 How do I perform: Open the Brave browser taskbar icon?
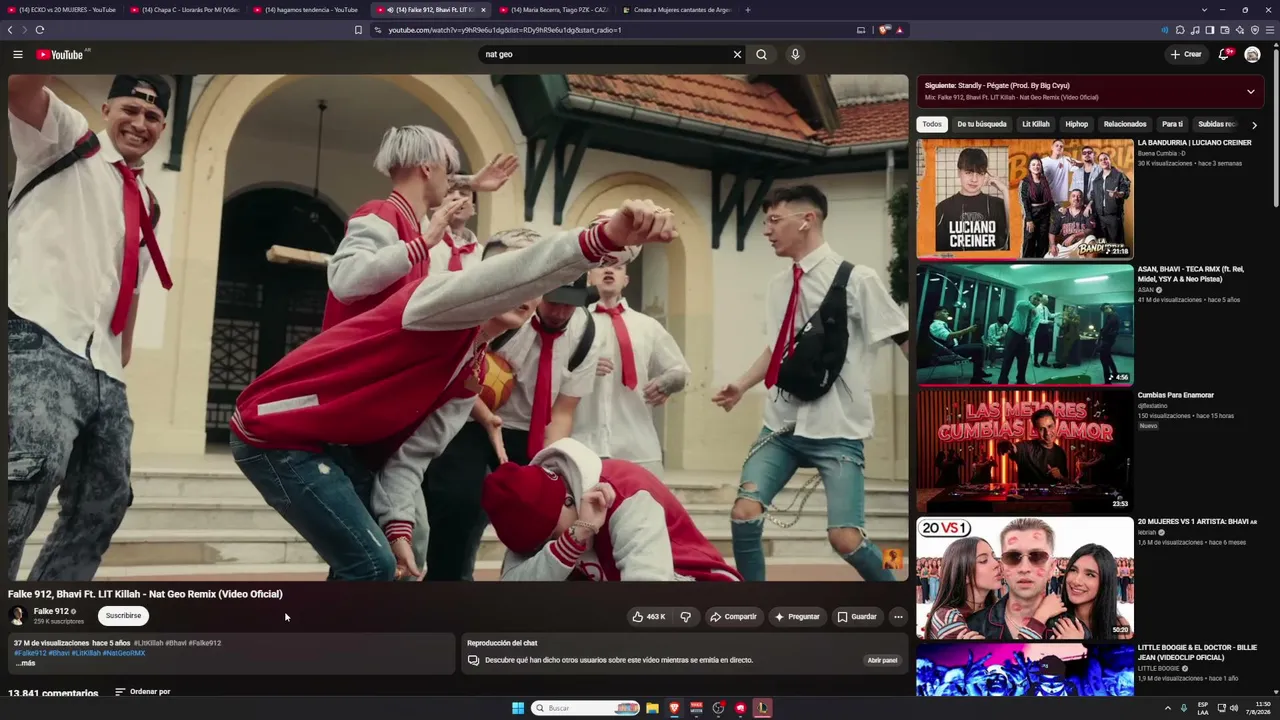674,708
